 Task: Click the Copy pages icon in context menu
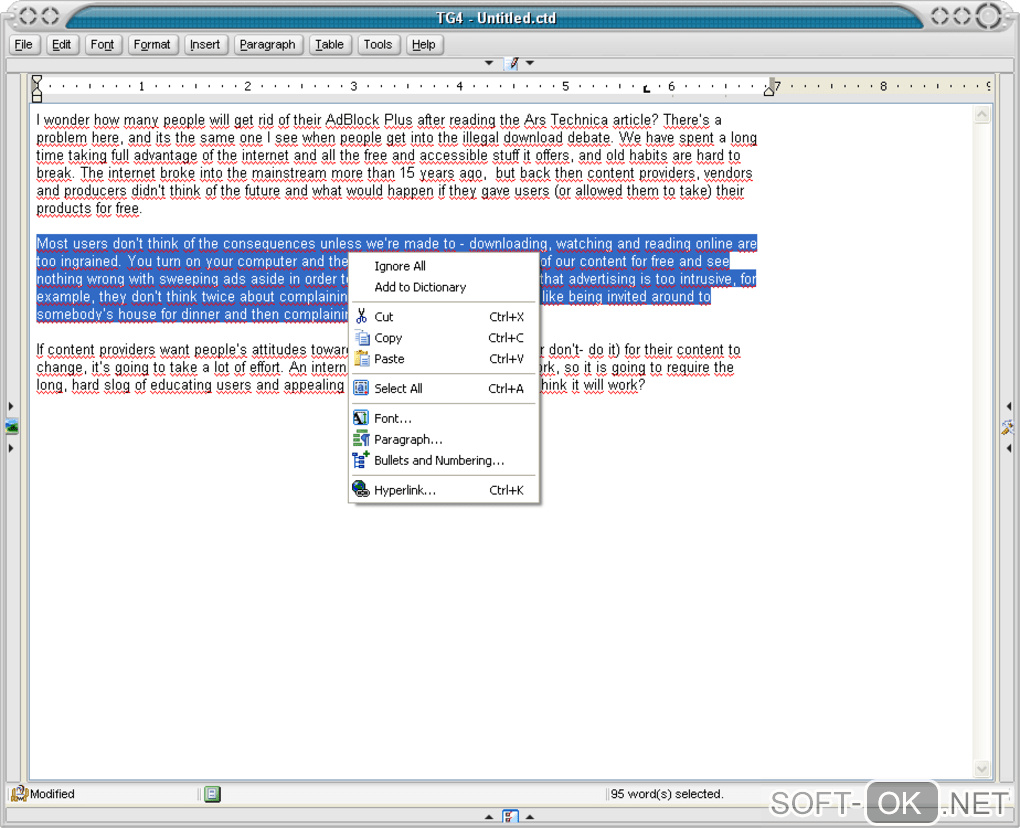pos(362,338)
